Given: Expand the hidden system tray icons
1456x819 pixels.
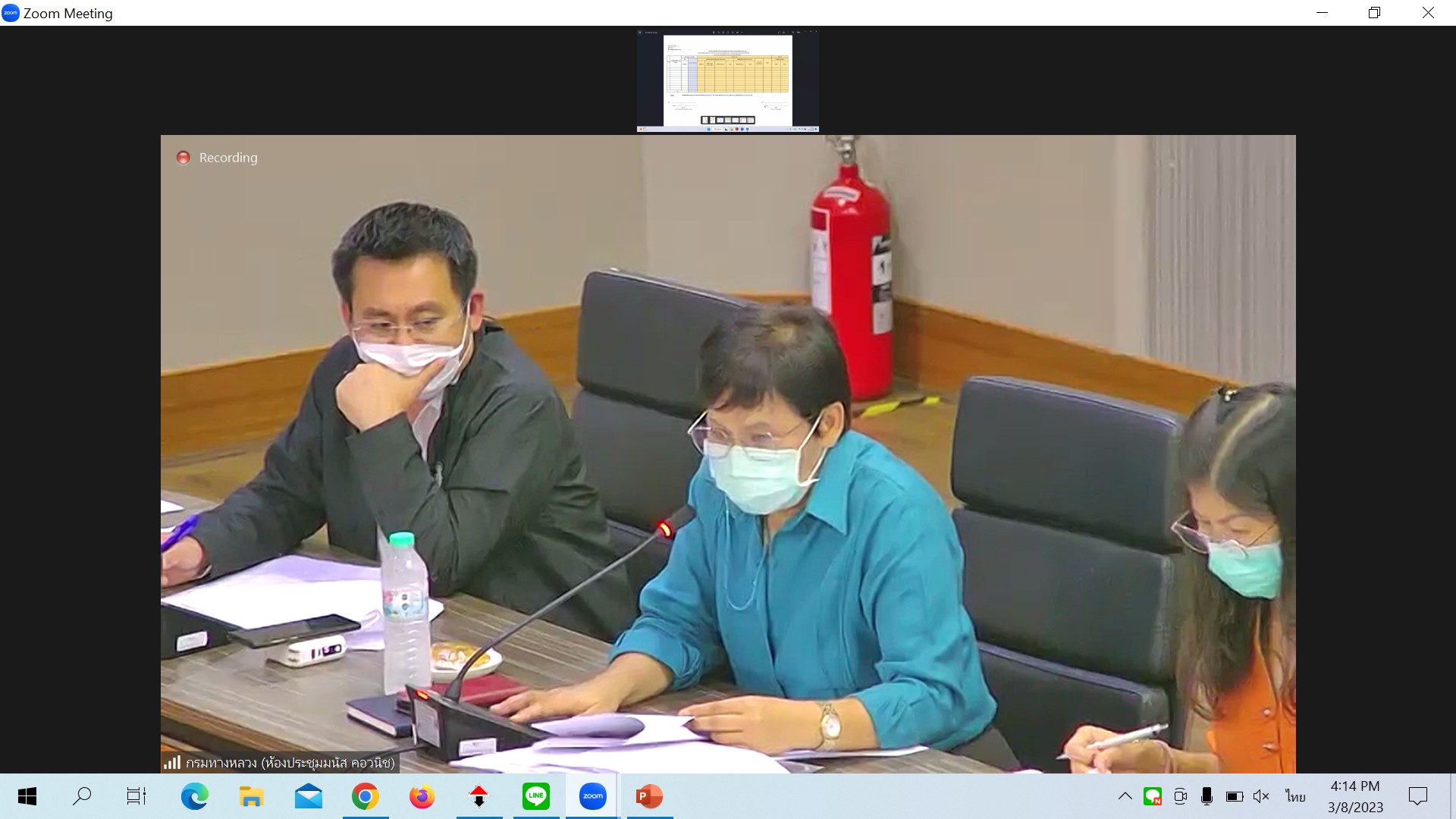Looking at the screenshot, I should [x=1125, y=796].
